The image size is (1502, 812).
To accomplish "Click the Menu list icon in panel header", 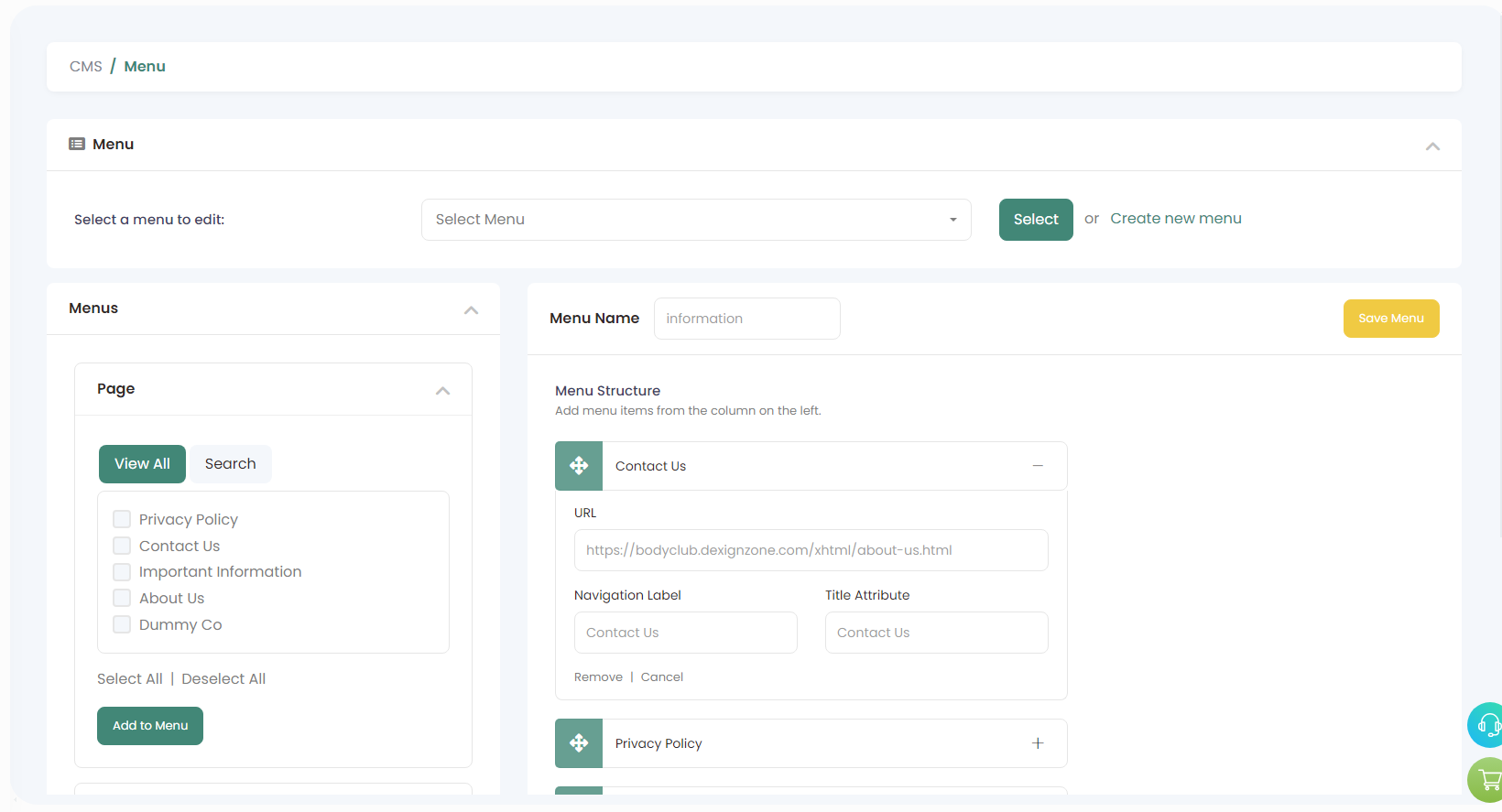I will (x=77, y=145).
